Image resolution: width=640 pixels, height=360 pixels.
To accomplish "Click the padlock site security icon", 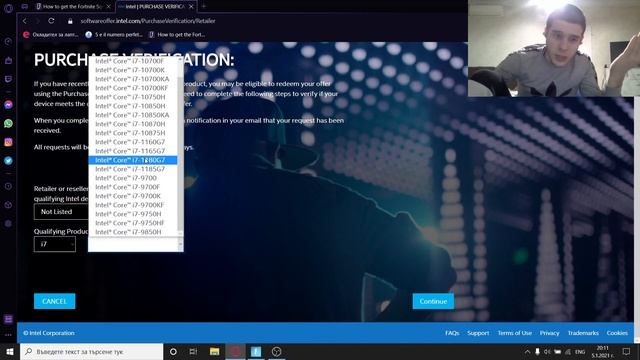I will coord(70,21).
